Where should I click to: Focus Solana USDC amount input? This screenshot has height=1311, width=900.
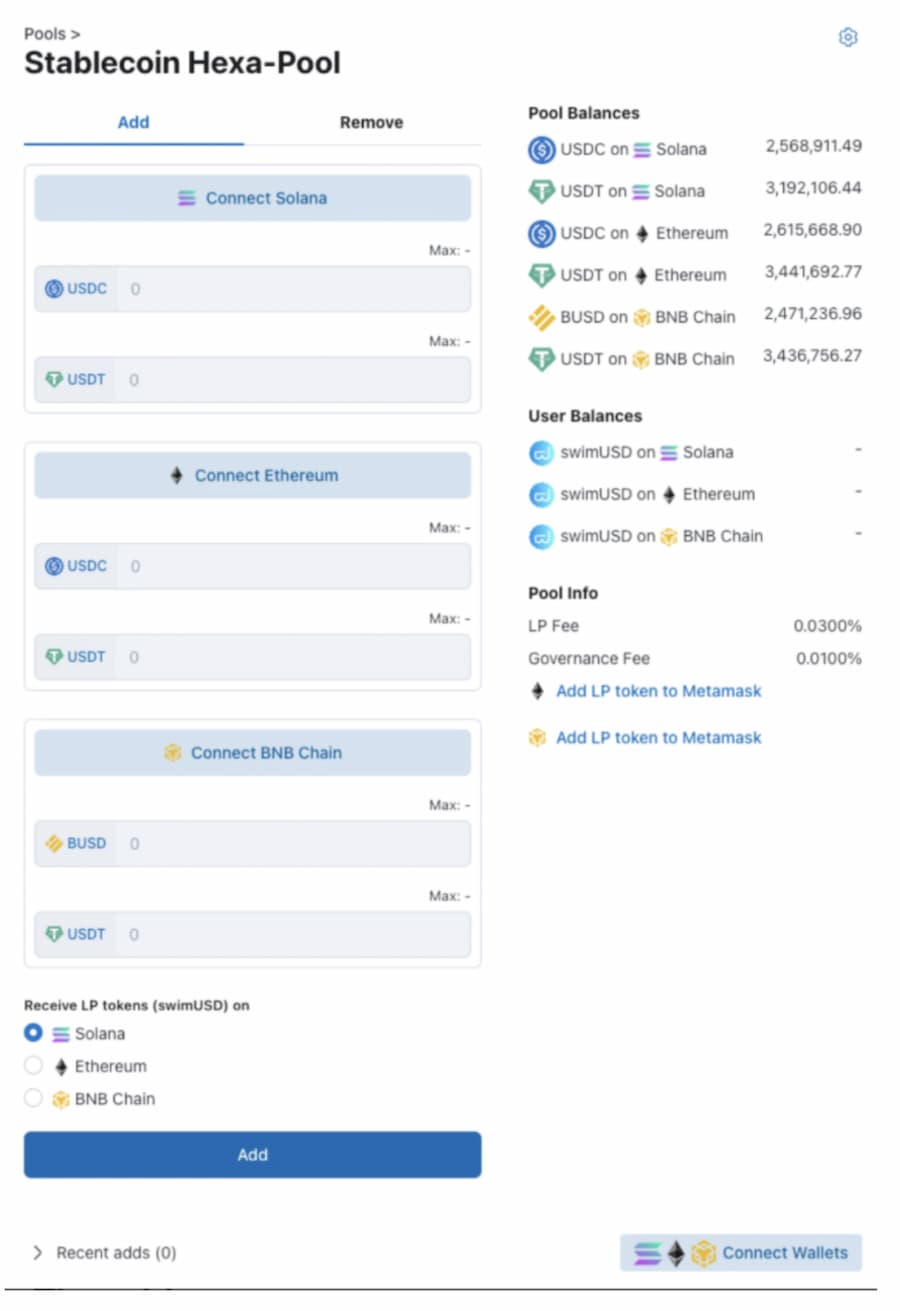point(293,289)
